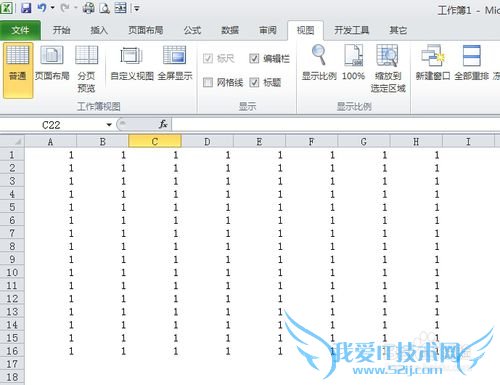Select row 17 header
500x385 pixels.
(12, 364)
